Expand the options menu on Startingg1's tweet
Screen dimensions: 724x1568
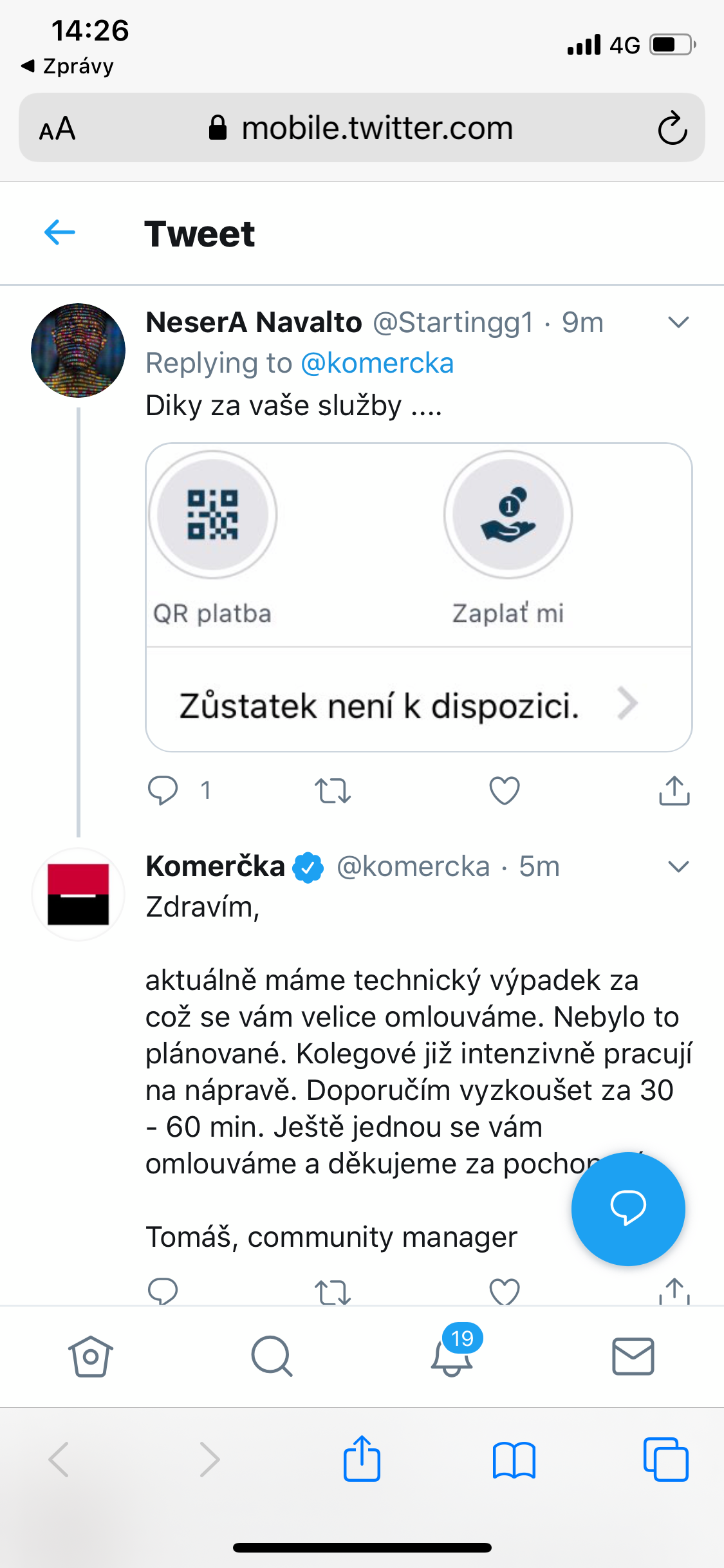tap(678, 322)
